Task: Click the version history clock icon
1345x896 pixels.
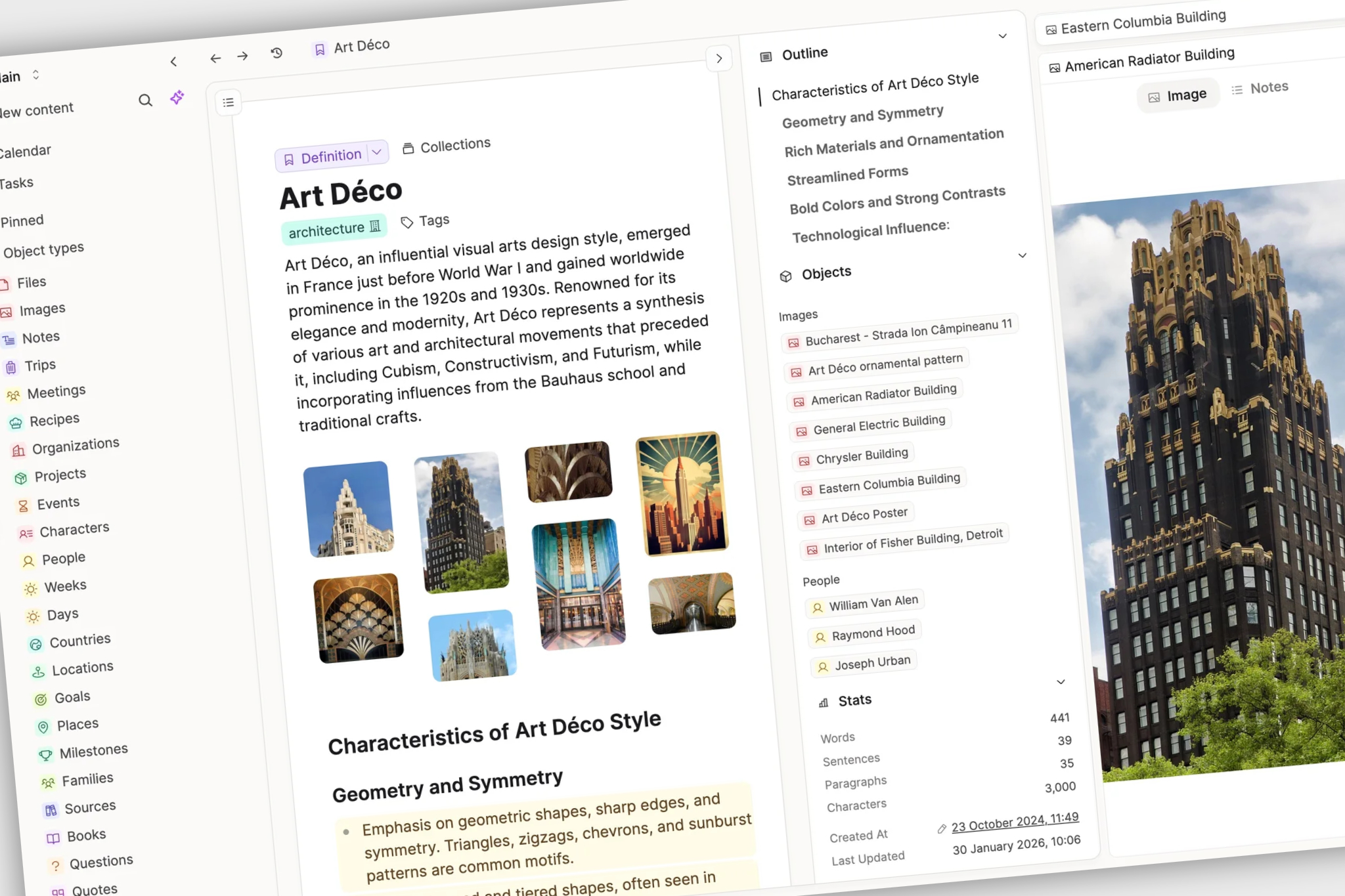Action: pos(276,53)
